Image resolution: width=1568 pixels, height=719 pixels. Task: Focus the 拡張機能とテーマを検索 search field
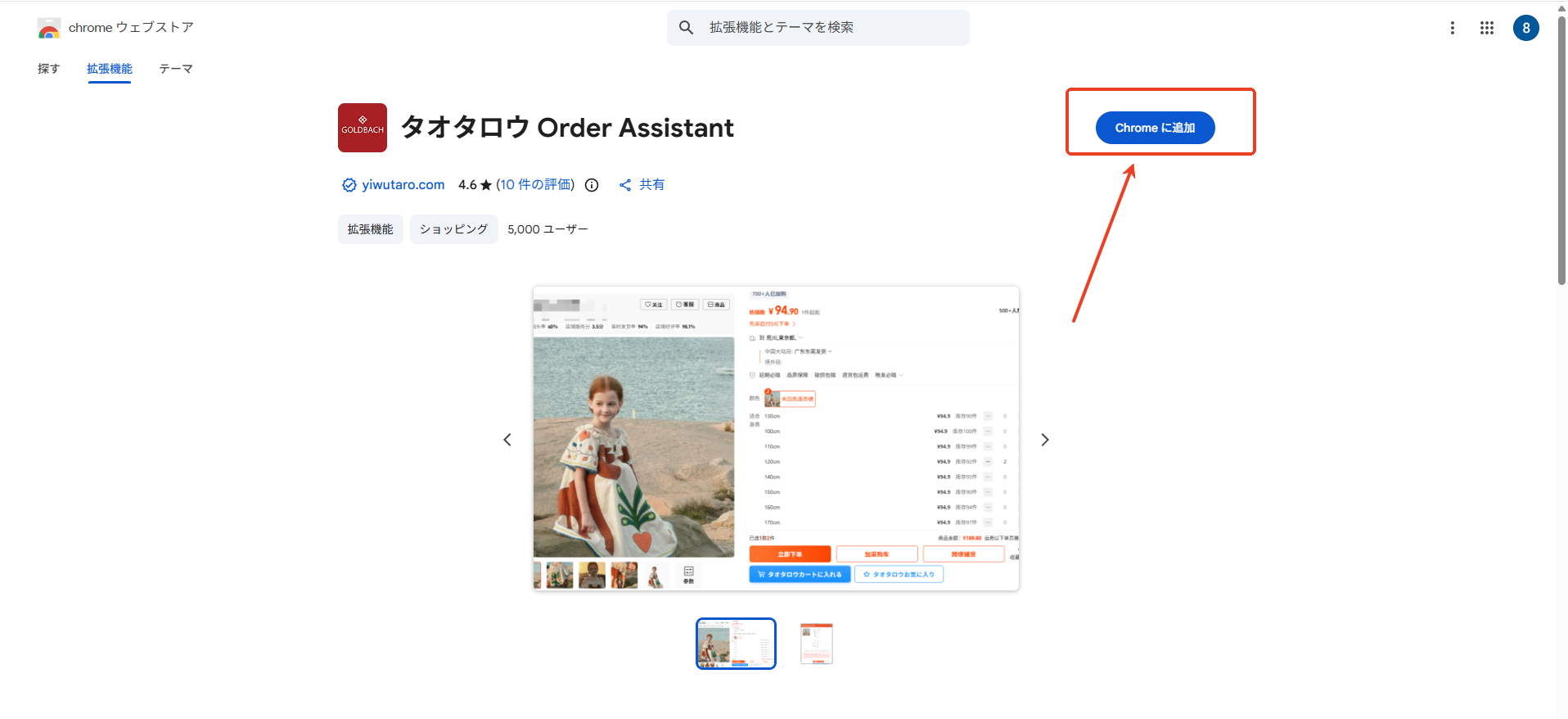click(818, 28)
